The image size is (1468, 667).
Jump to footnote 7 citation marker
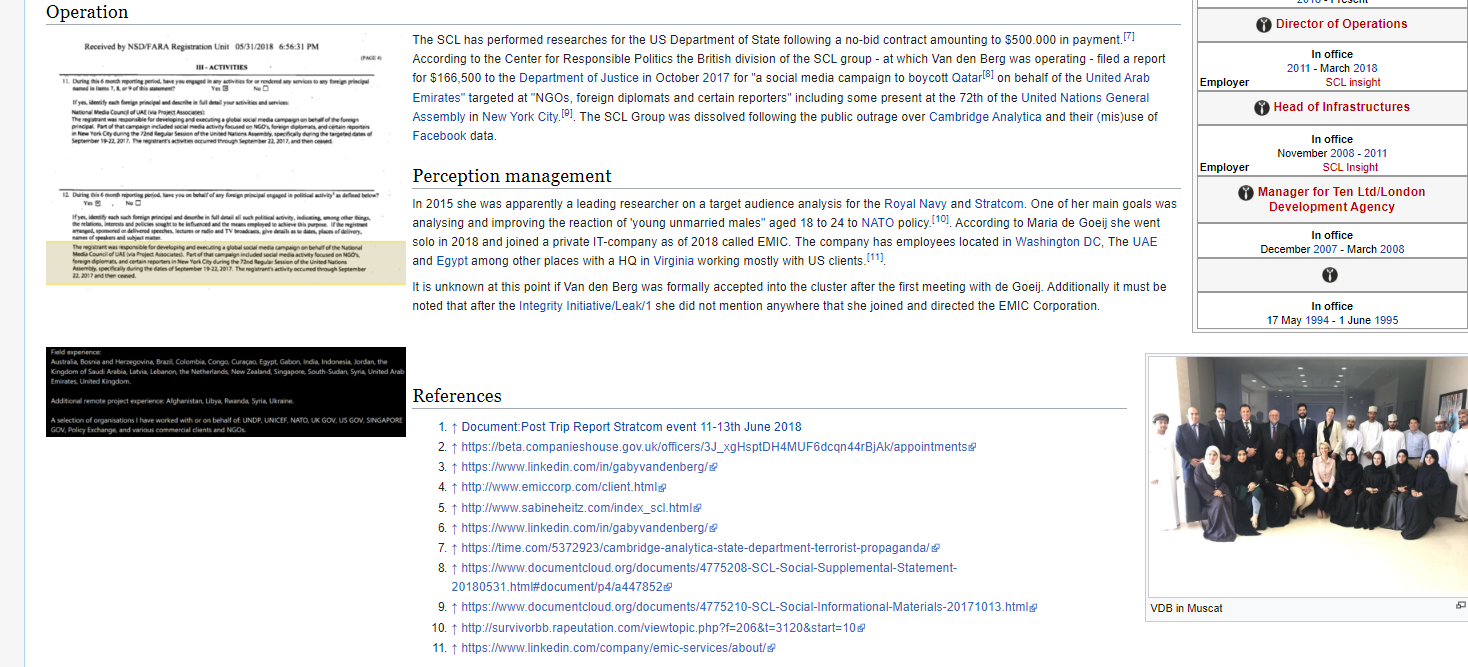[1128, 37]
